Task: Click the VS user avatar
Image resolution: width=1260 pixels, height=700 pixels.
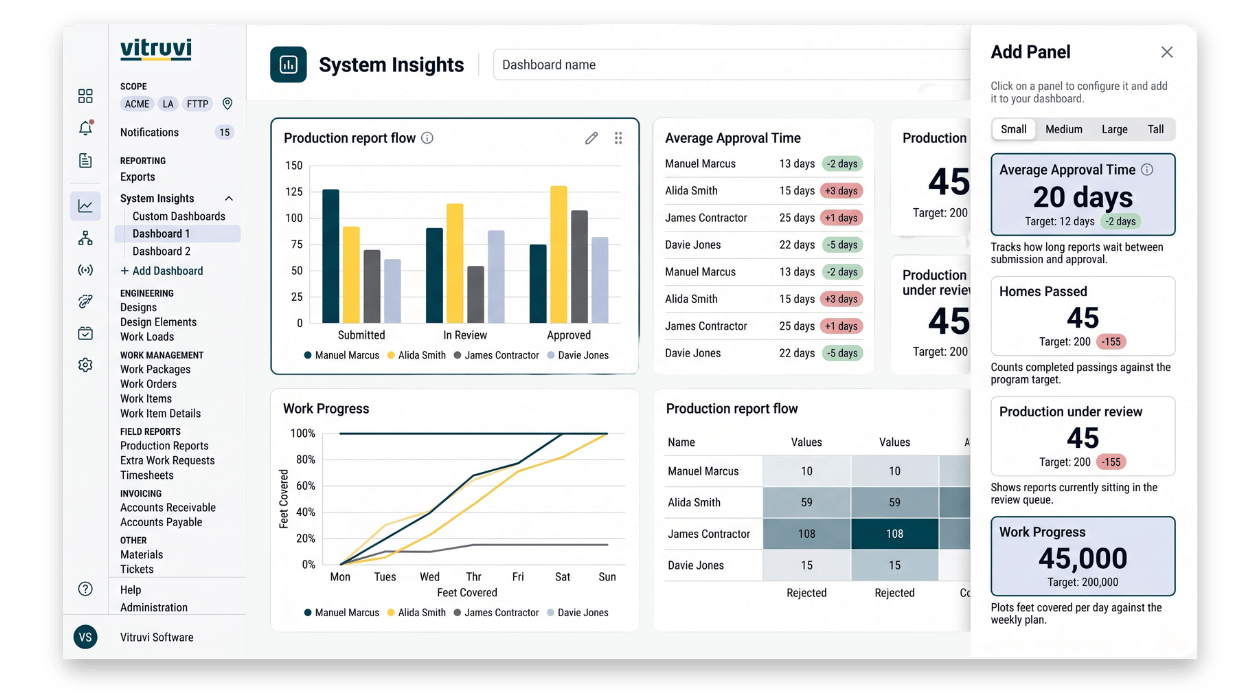Action: [86, 637]
